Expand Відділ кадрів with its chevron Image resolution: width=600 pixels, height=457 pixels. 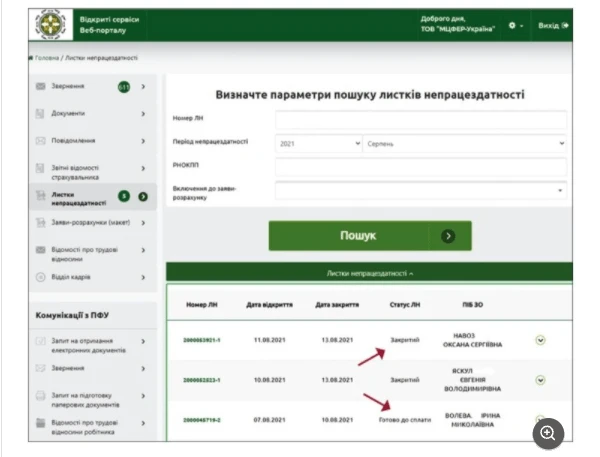[x=143, y=277]
